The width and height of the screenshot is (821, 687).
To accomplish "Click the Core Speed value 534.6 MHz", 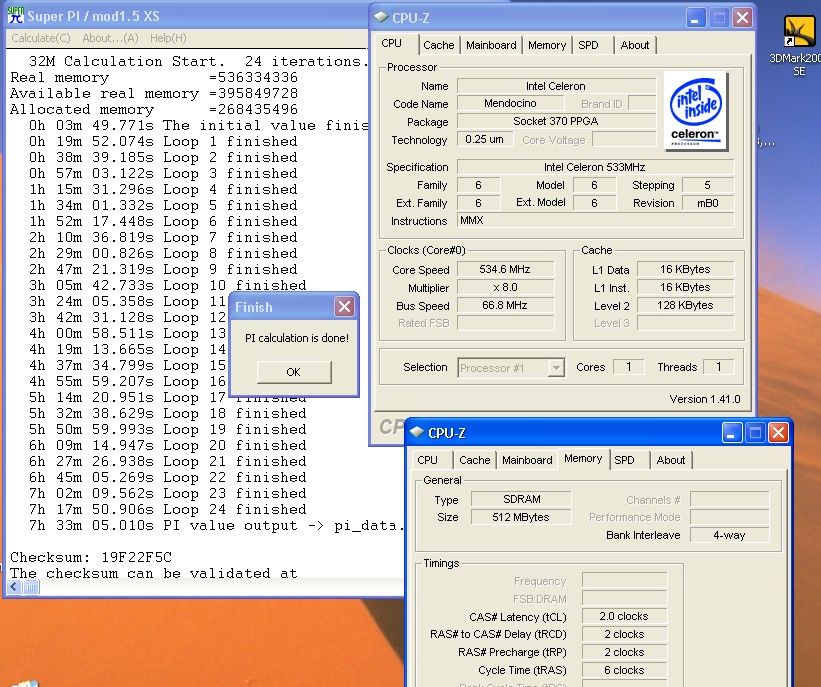I will click(505, 269).
